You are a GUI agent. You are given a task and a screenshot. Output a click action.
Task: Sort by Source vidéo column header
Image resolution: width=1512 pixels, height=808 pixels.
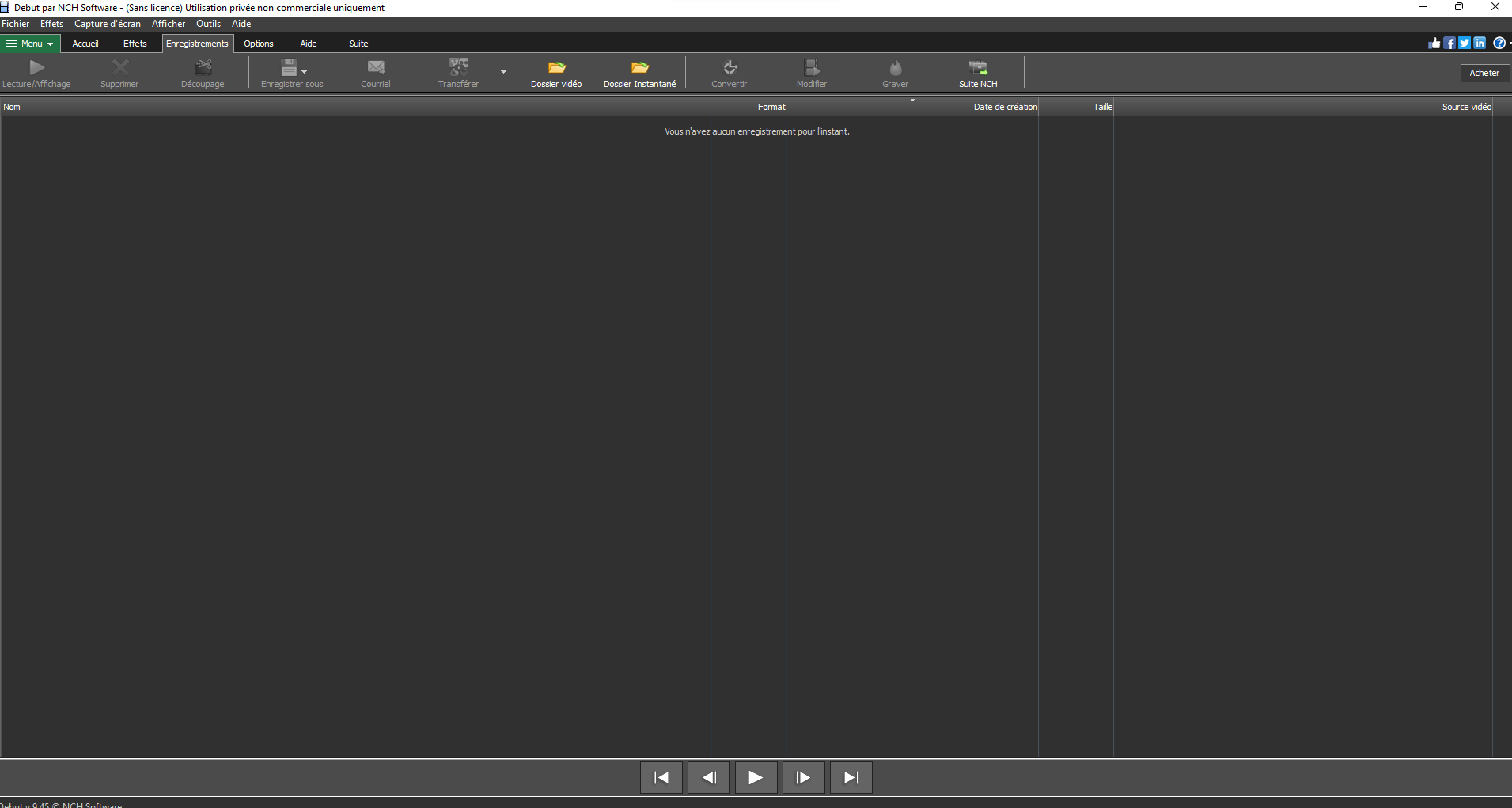1303,107
